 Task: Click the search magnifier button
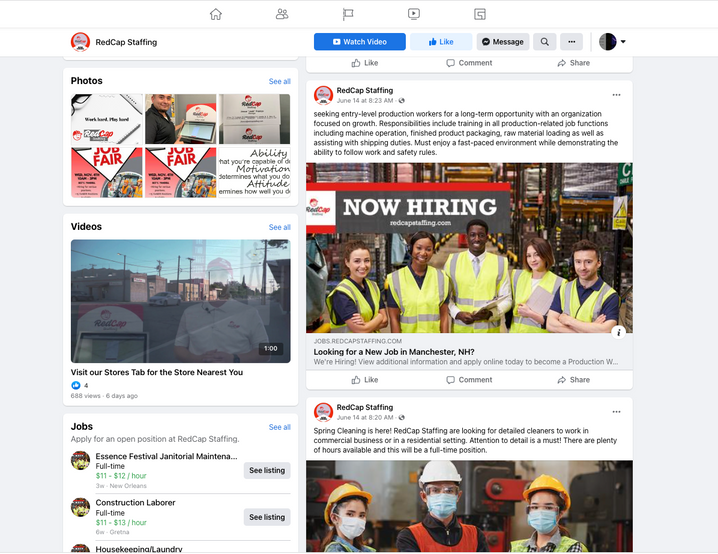(544, 42)
